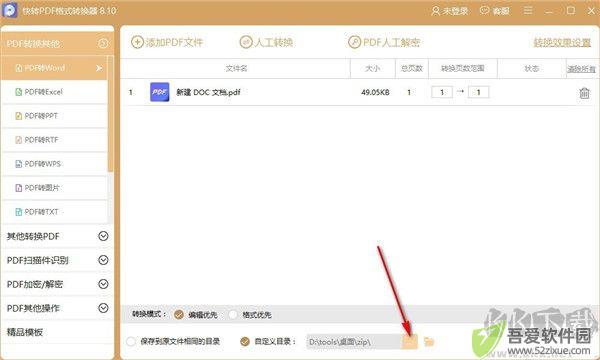Click the 大小 column header
The image size is (600, 360).
click(x=372, y=68)
